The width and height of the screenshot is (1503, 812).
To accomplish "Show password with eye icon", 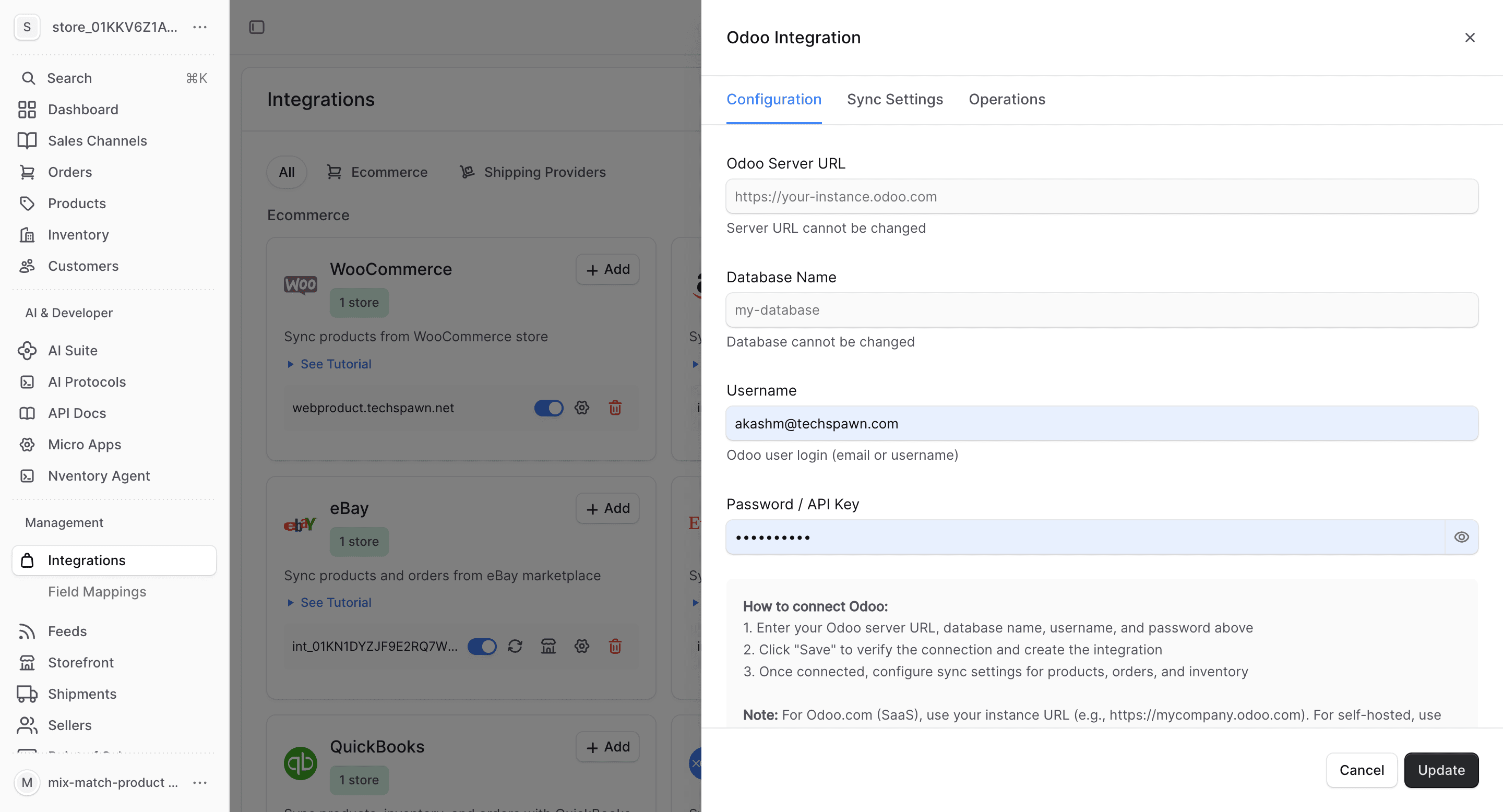I will [x=1461, y=538].
